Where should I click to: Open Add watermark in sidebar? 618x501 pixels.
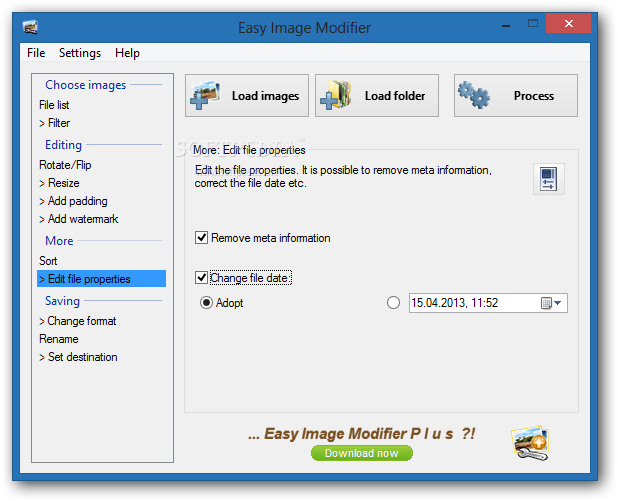tap(78, 219)
